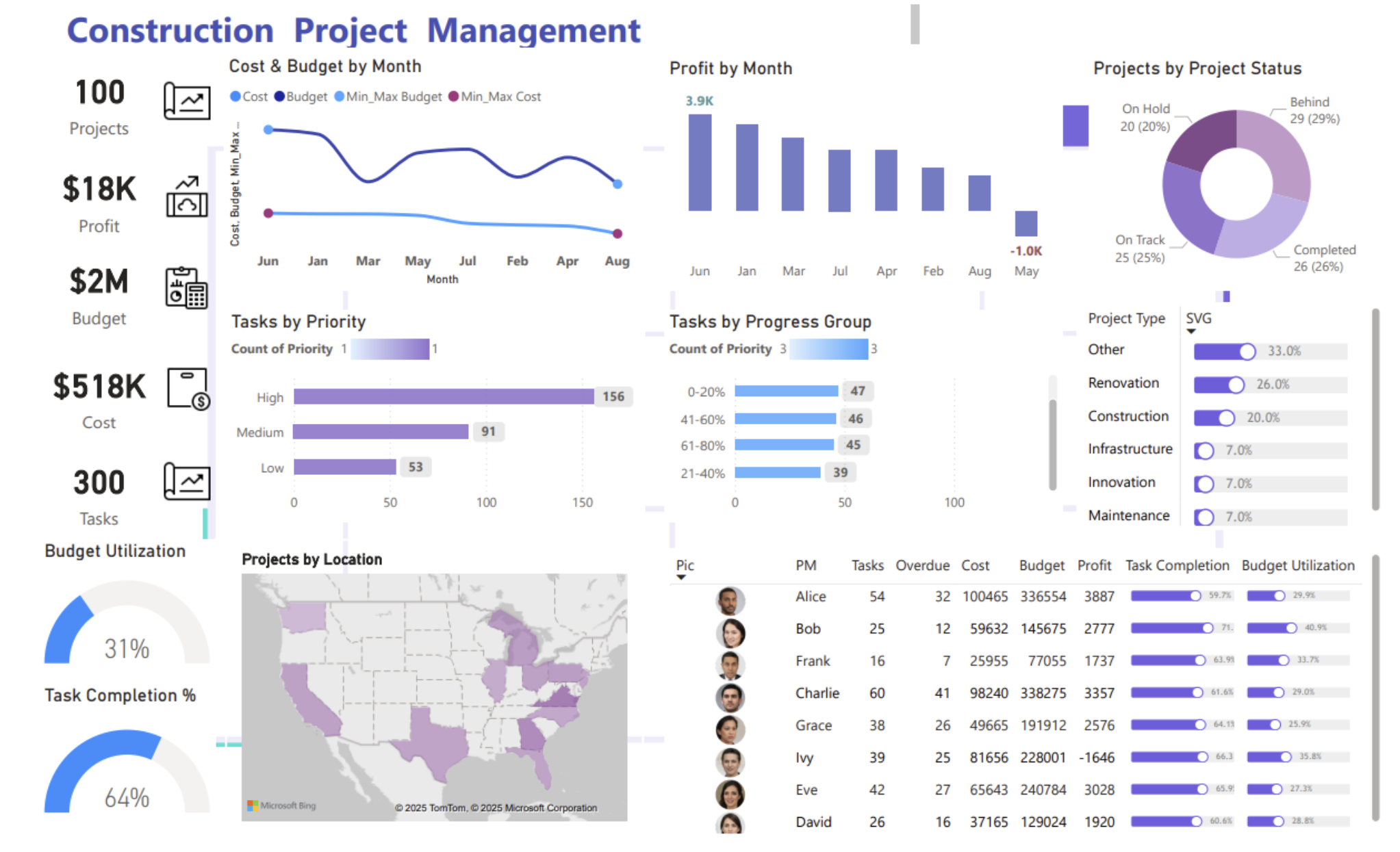Open sort arrow under Pic column header

pos(681,578)
